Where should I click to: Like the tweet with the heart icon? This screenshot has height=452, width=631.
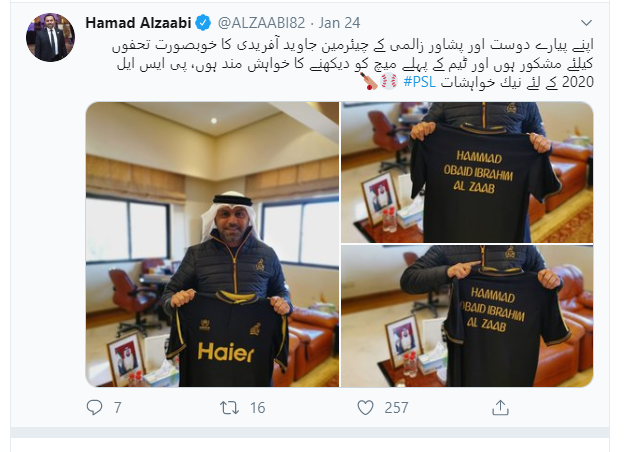[365, 408]
